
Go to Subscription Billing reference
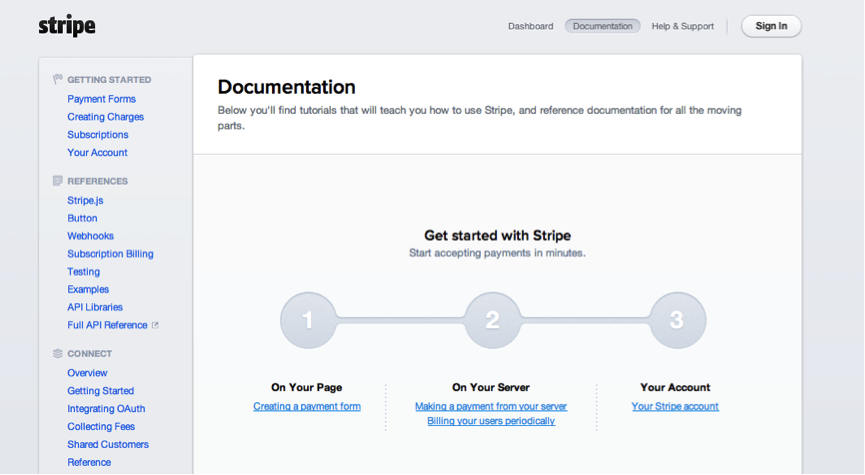point(110,254)
